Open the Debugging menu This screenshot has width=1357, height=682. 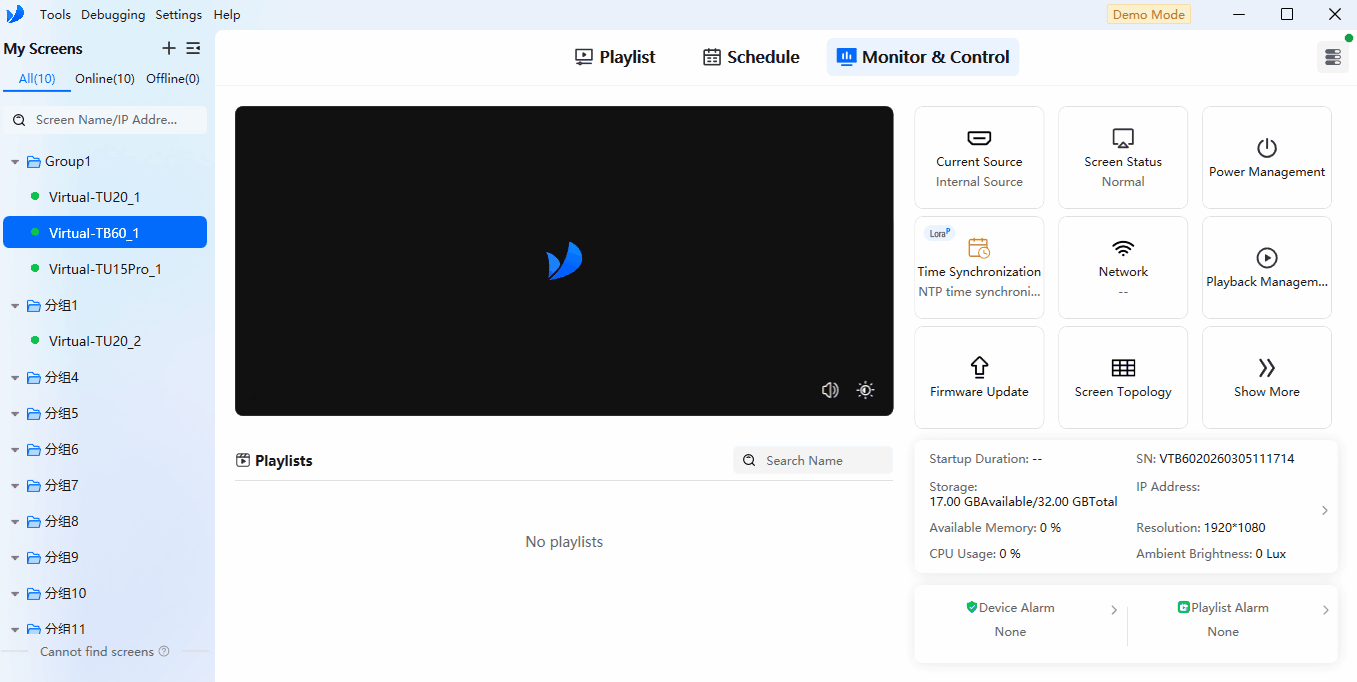pyautogui.click(x=113, y=15)
